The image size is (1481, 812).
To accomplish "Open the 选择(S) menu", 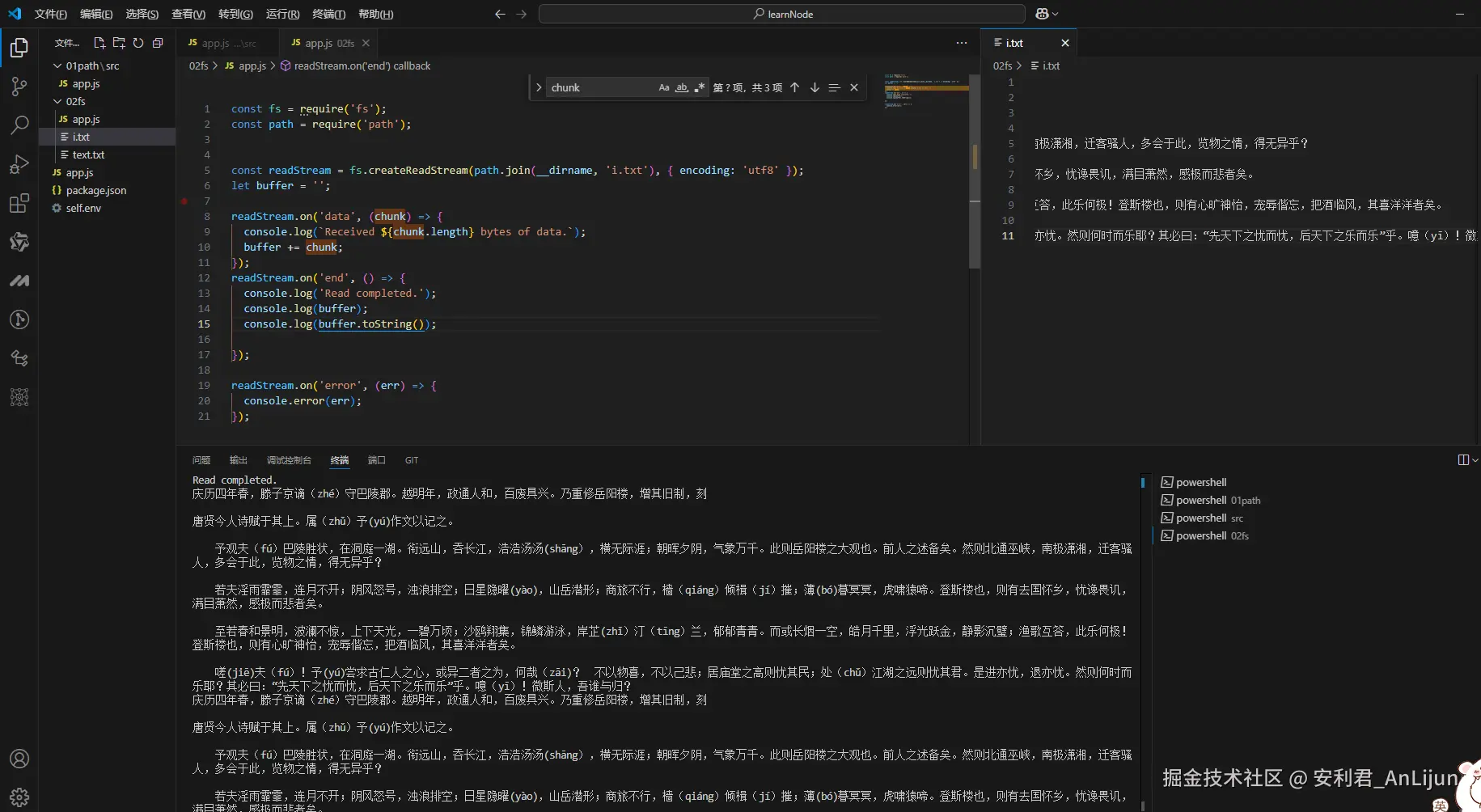I will click(142, 14).
